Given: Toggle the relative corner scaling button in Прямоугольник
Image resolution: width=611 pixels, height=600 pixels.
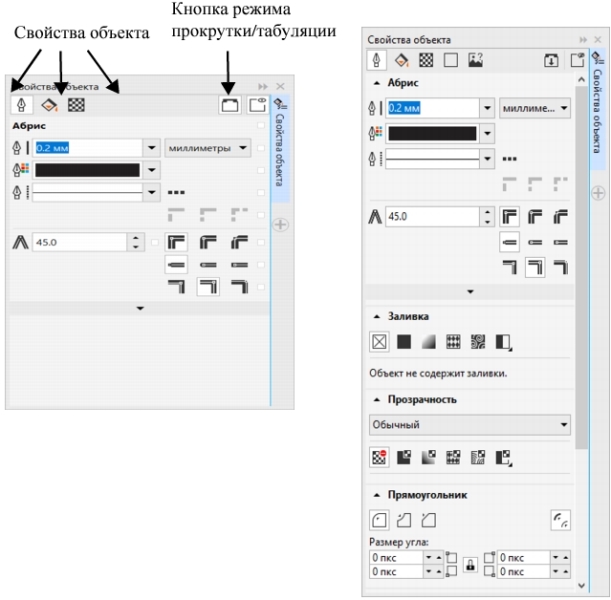Looking at the screenshot, I should [x=560, y=517].
